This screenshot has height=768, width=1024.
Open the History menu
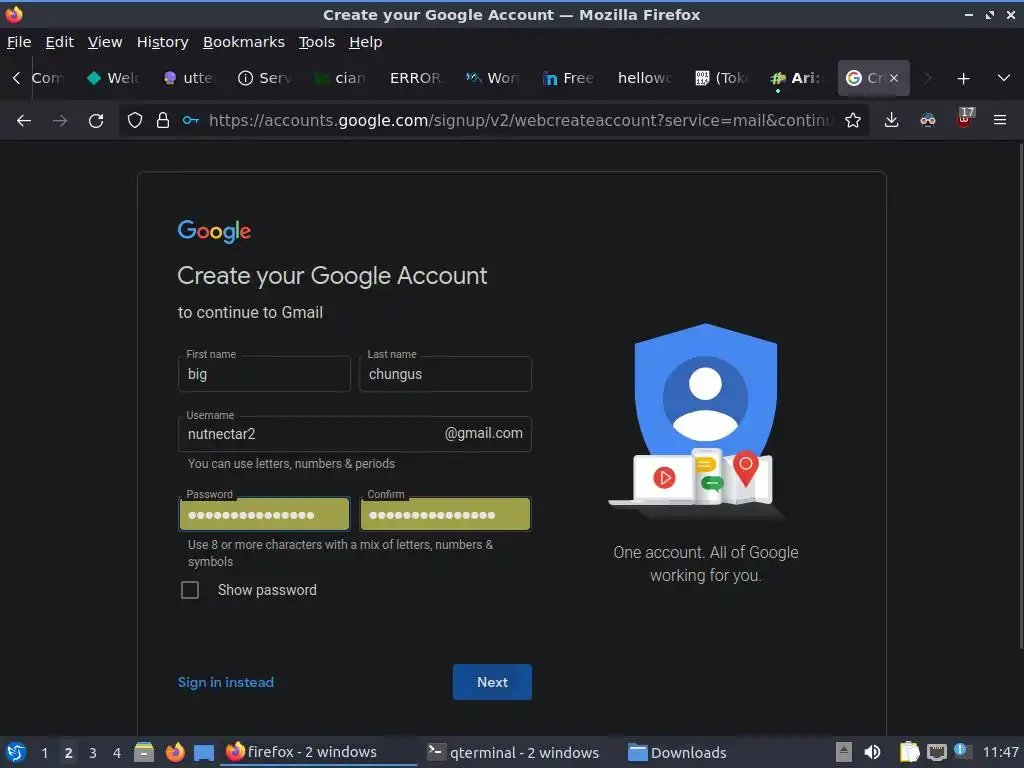click(163, 42)
